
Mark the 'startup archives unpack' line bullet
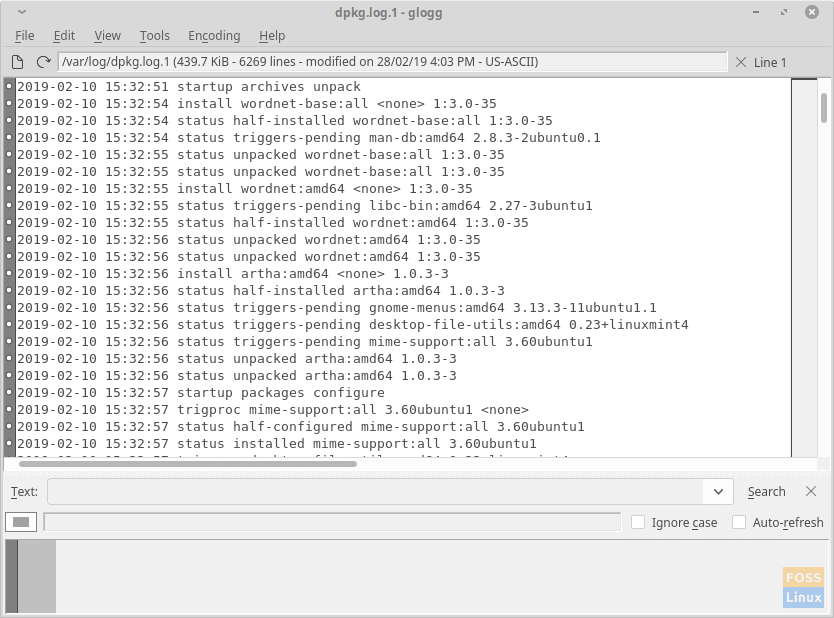click(x=9, y=86)
